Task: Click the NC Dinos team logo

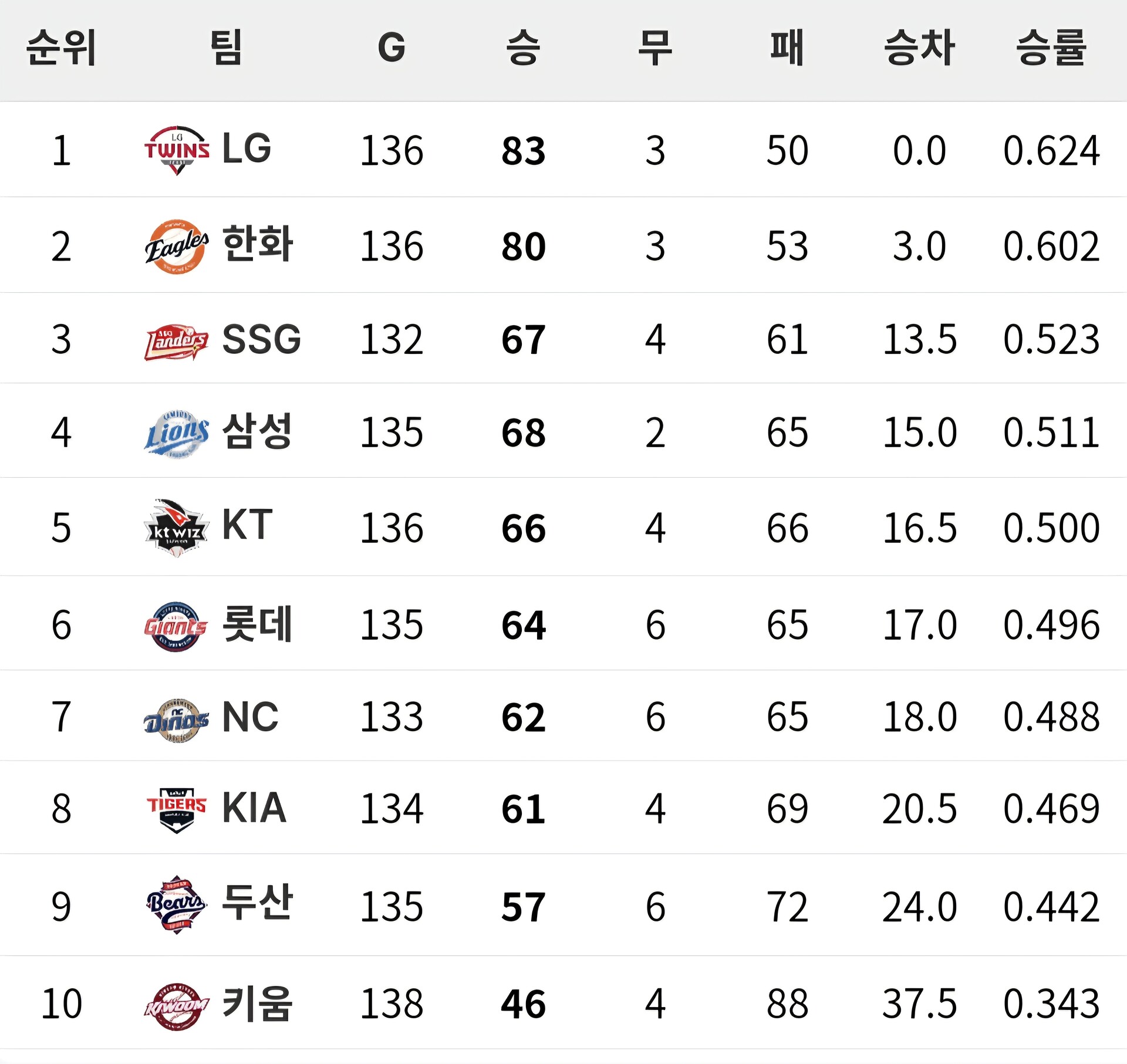Action: [x=176, y=720]
